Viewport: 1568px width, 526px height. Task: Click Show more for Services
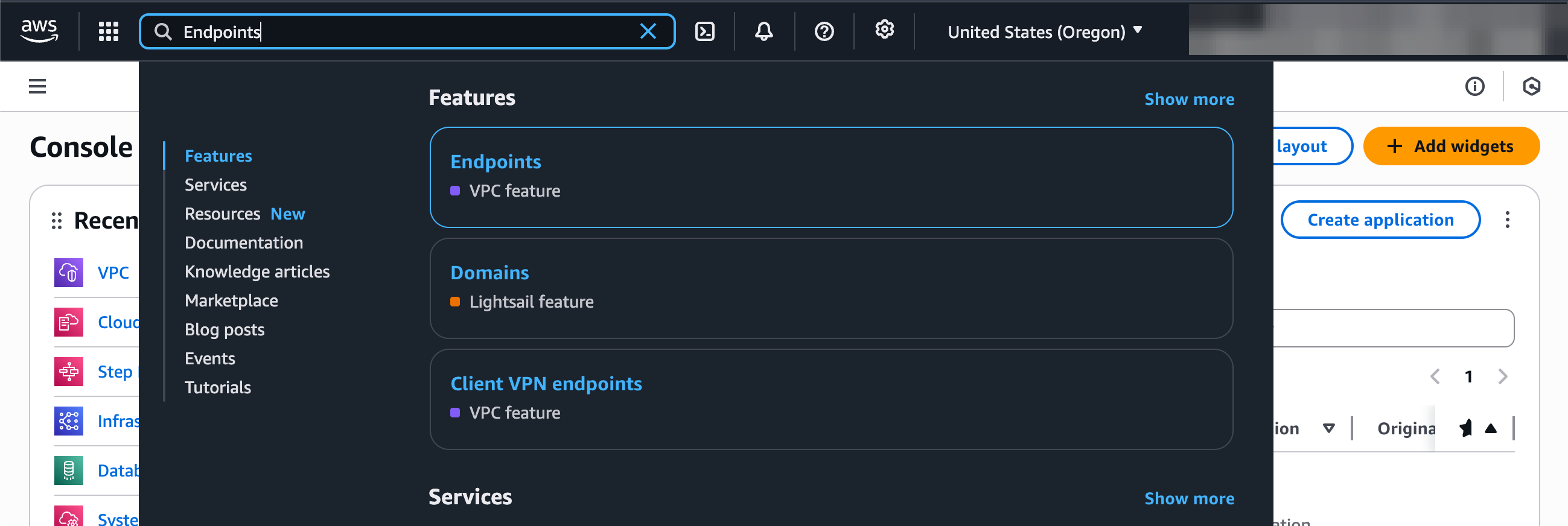[1189, 499]
